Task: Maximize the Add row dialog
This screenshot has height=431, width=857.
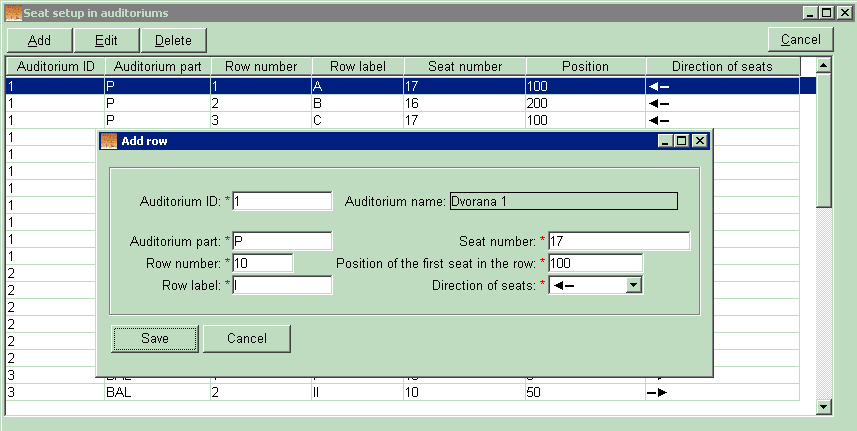Action: coord(682,141)
